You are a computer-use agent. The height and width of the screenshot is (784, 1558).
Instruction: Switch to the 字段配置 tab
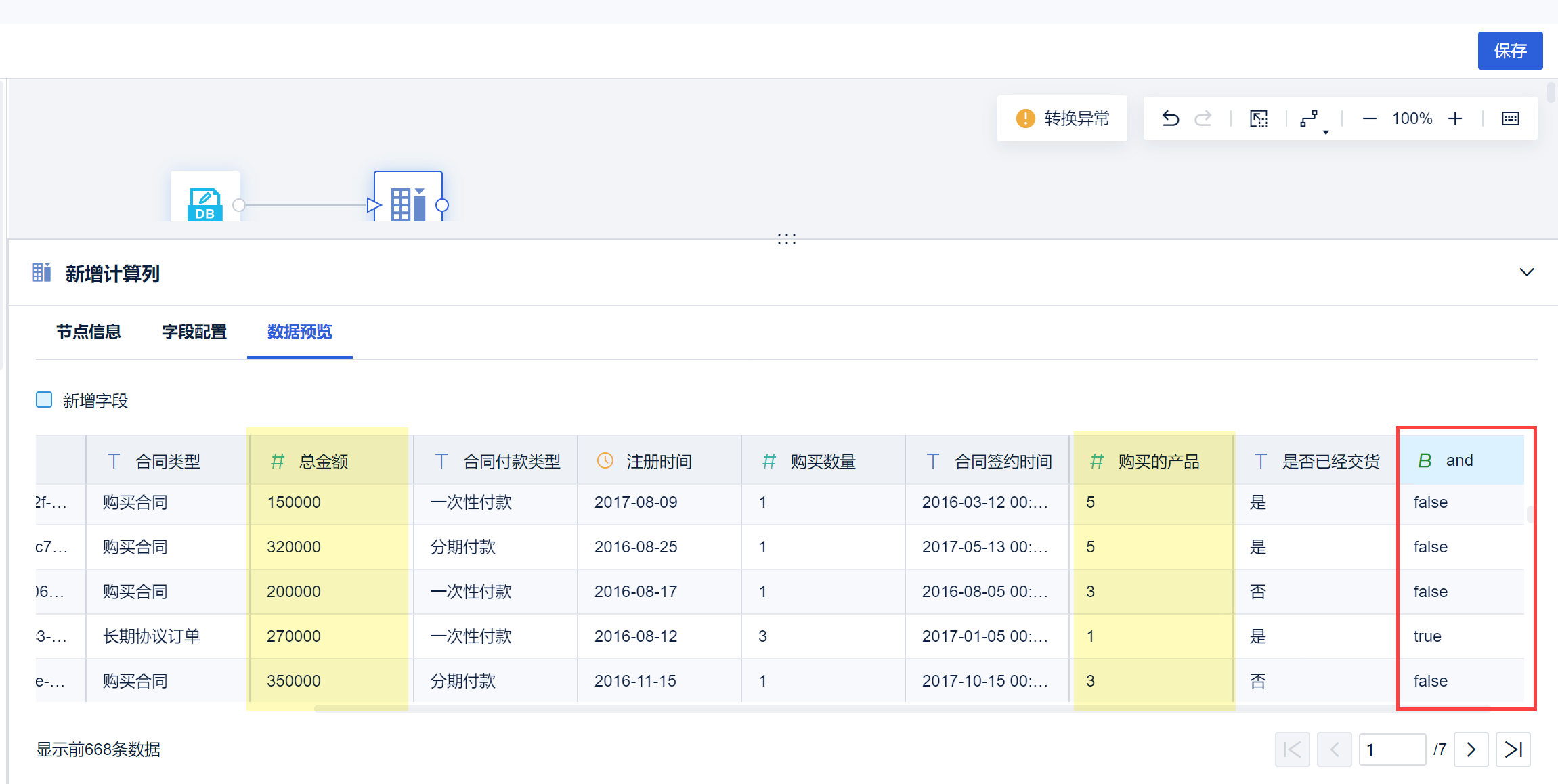coord(194,332)
